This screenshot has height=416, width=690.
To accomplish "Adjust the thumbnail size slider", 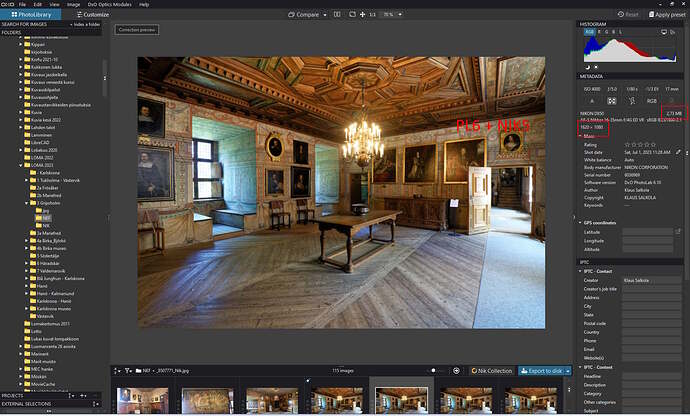I will (x=436, y=371).
